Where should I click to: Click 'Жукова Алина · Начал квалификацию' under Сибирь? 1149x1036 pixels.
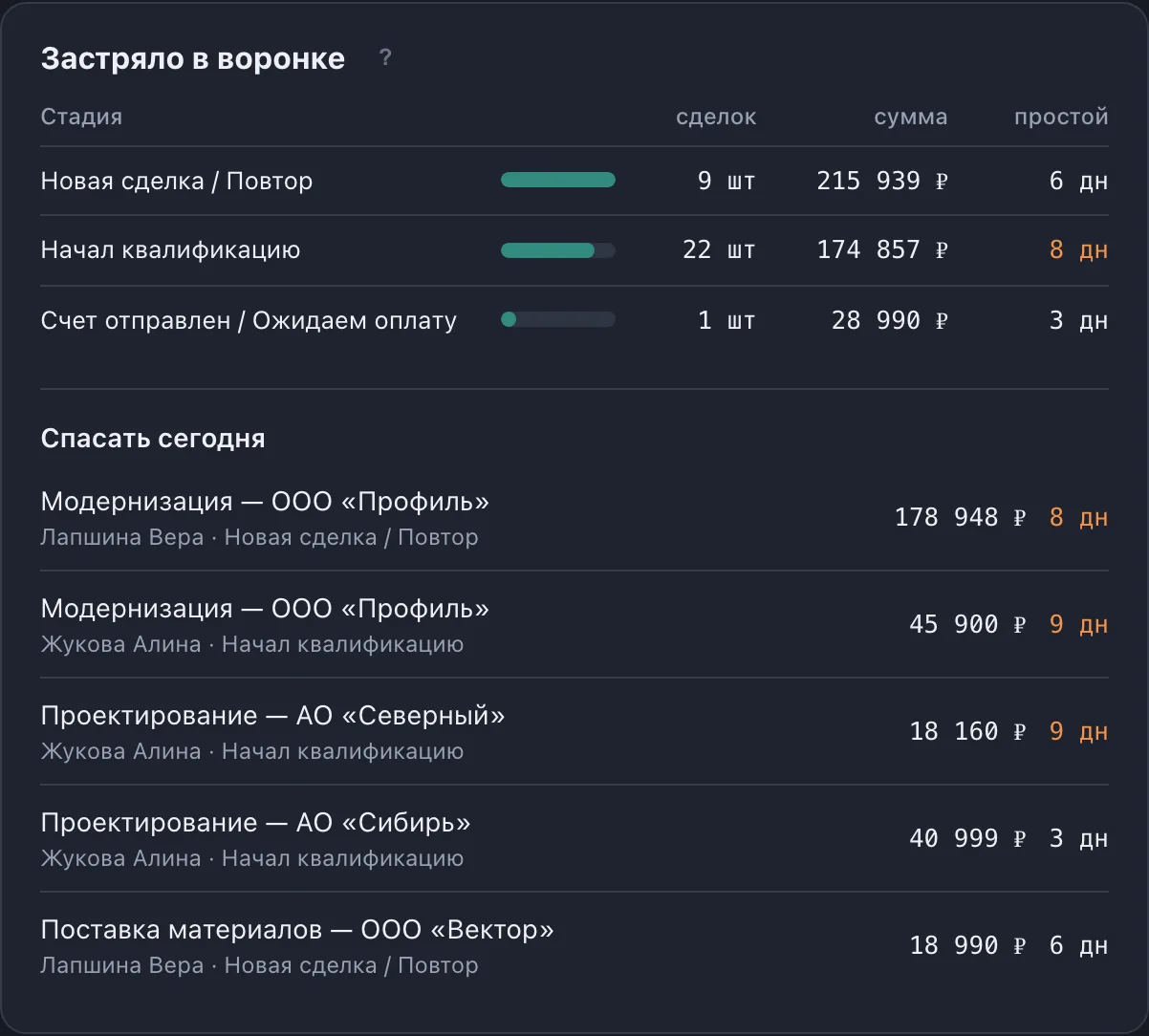click(x=252, y=858)
